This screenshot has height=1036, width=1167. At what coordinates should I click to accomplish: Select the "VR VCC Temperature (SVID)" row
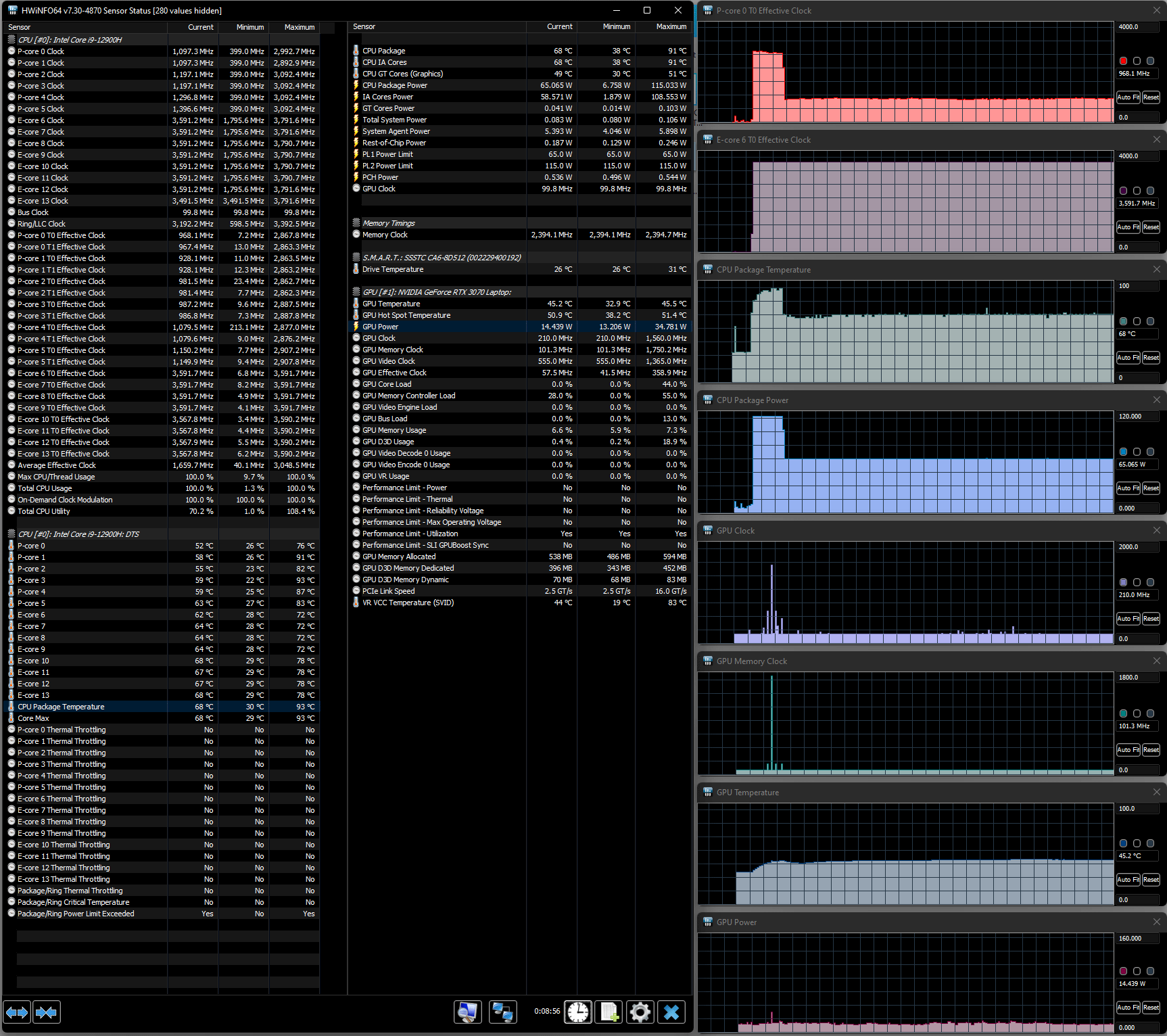pyautogui.click(x=520, y=603)
